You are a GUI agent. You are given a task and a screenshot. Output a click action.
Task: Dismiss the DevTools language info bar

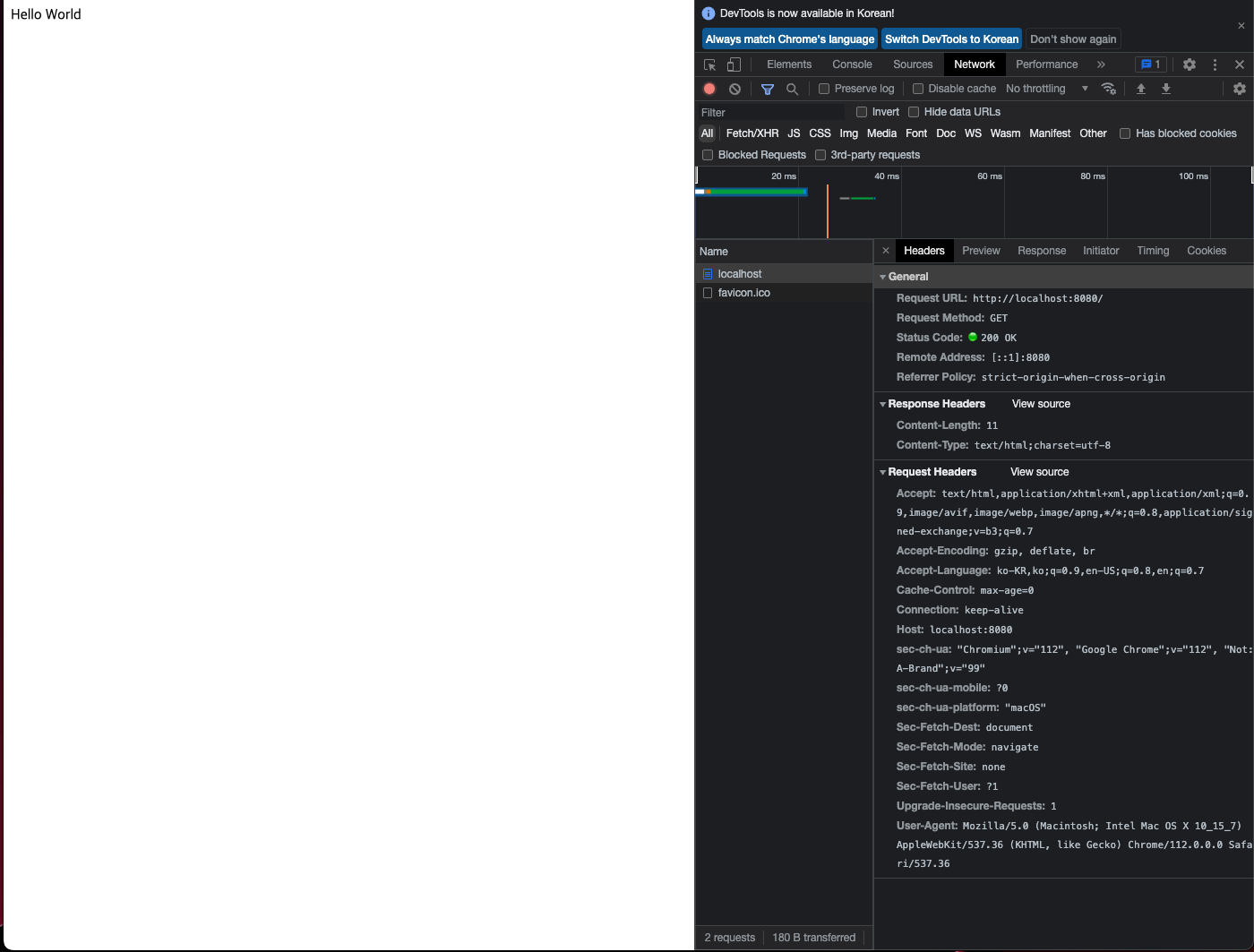click(1241, 26)
